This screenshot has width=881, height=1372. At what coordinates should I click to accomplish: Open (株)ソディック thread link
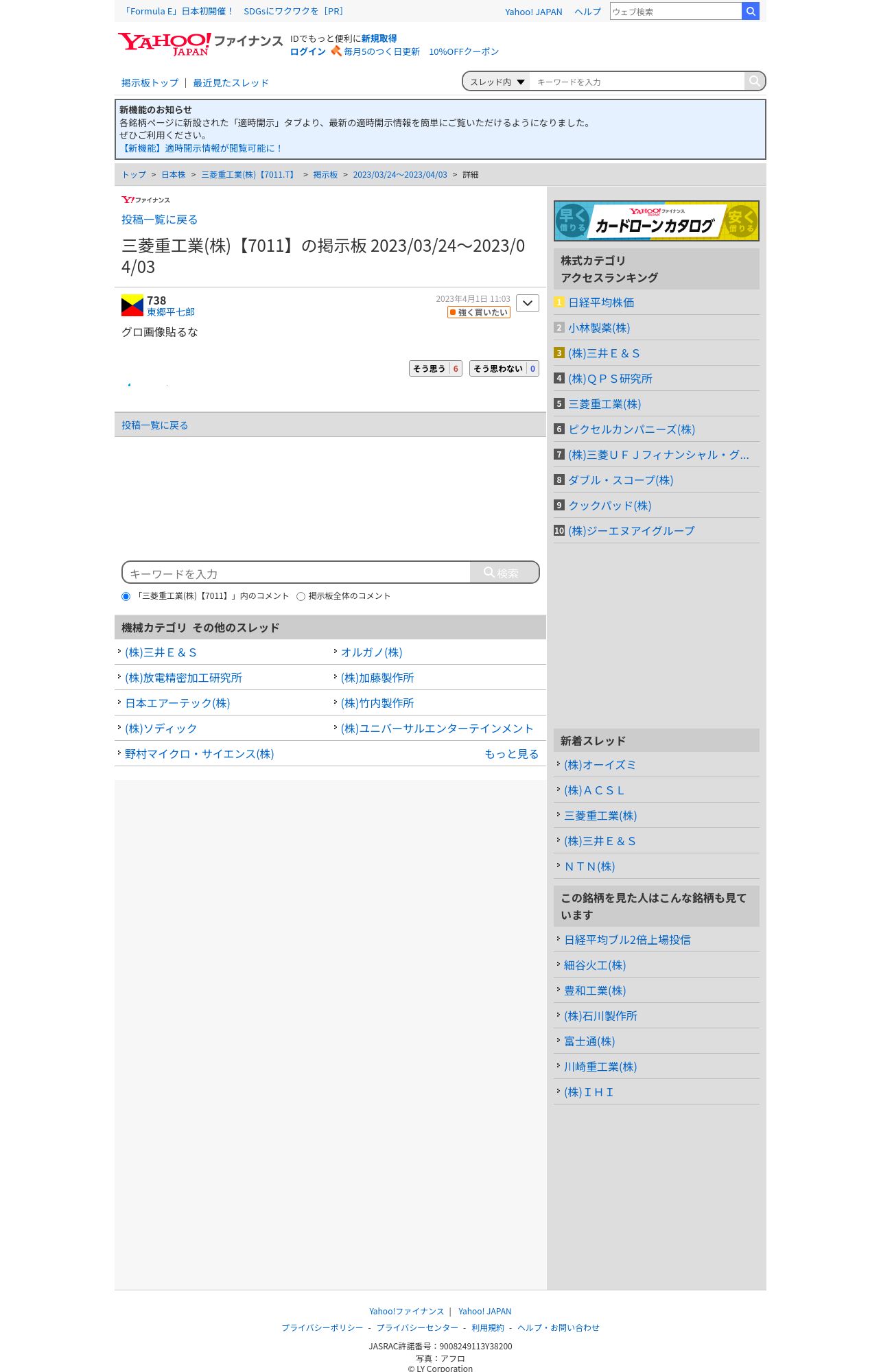pos(161,729)
